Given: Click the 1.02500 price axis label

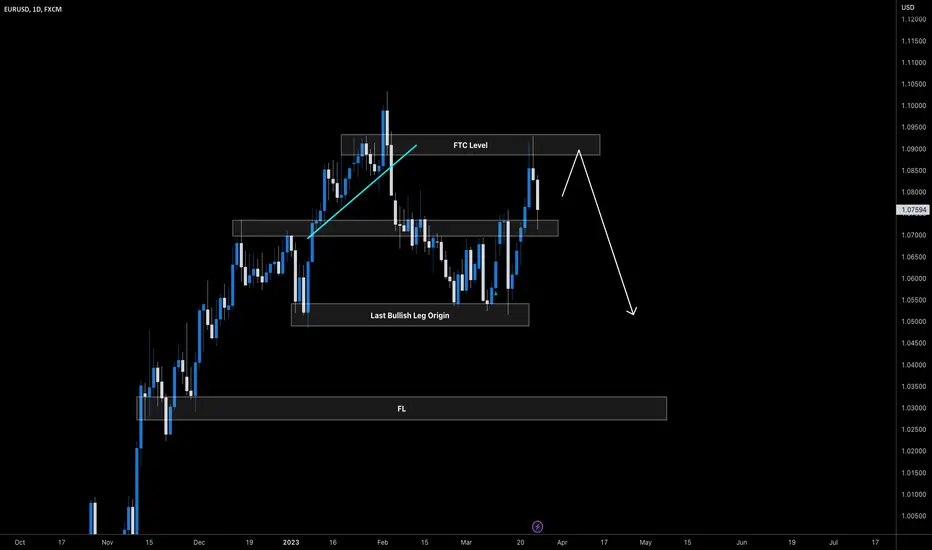Looking at the screenshot, I should tap(914, 429).
